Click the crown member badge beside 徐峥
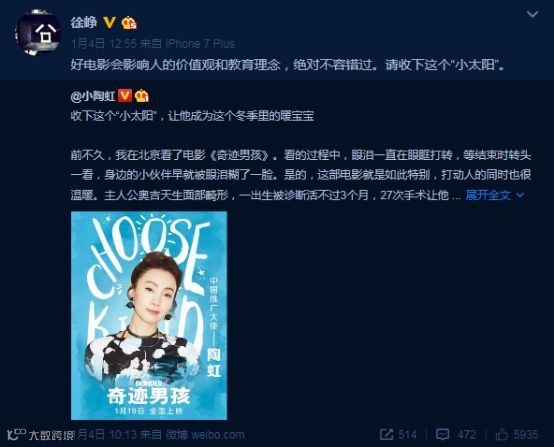The image size is (554, 447). point(129,23)
